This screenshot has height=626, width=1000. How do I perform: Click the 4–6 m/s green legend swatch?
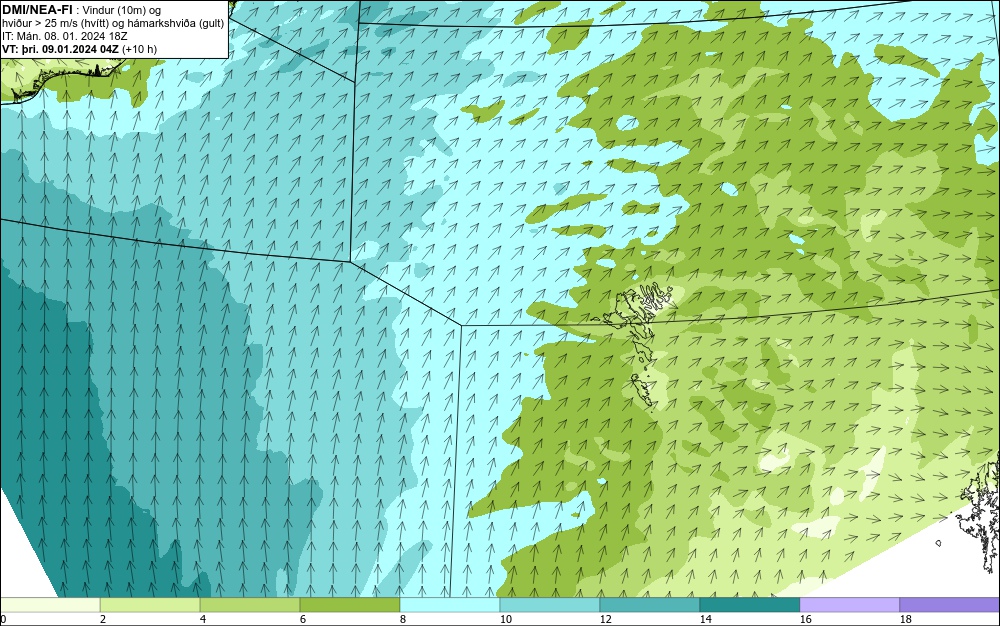250,604
